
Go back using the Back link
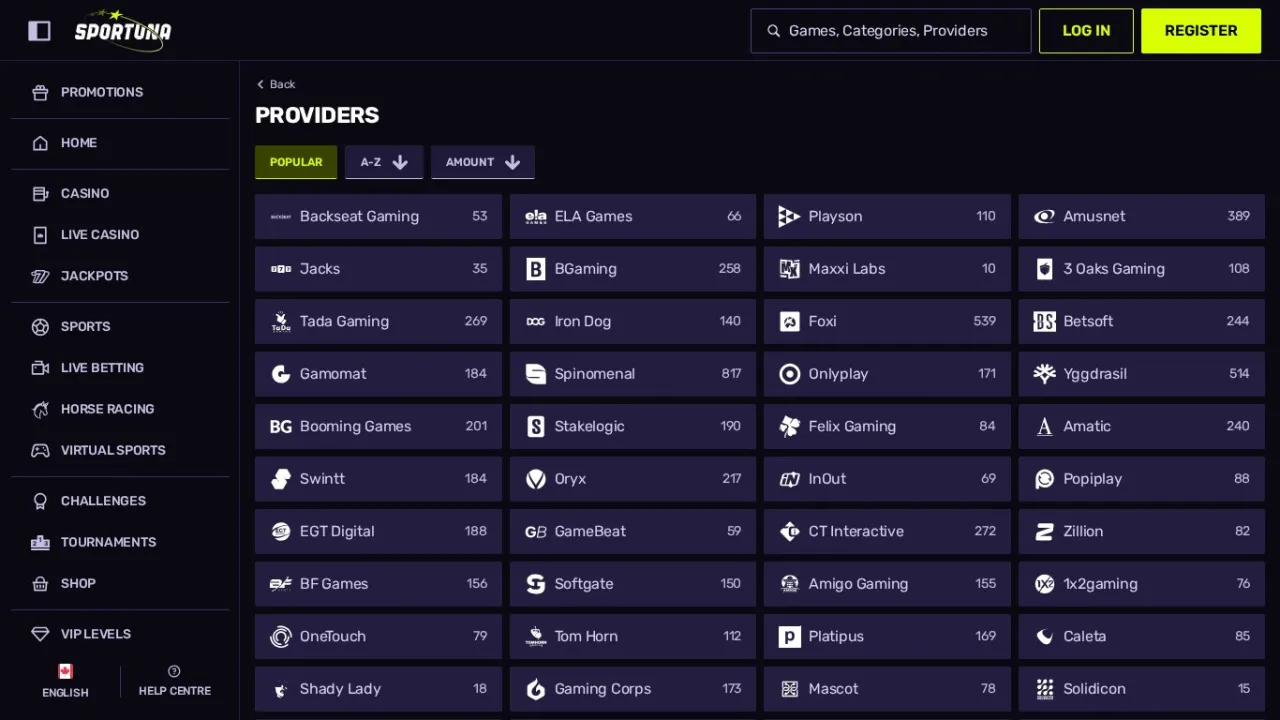276,84
